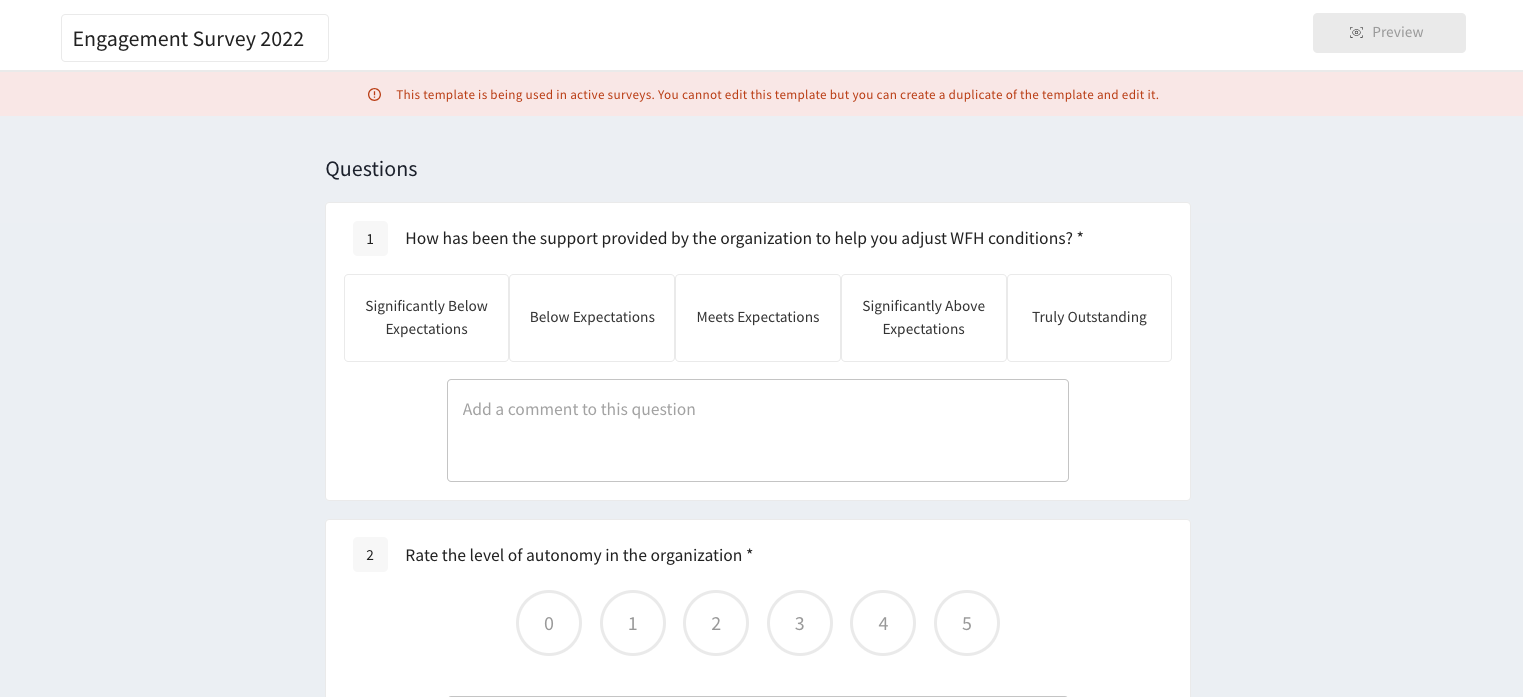
Task: Select Below Expectations option
Action: (x=592, y=318)
